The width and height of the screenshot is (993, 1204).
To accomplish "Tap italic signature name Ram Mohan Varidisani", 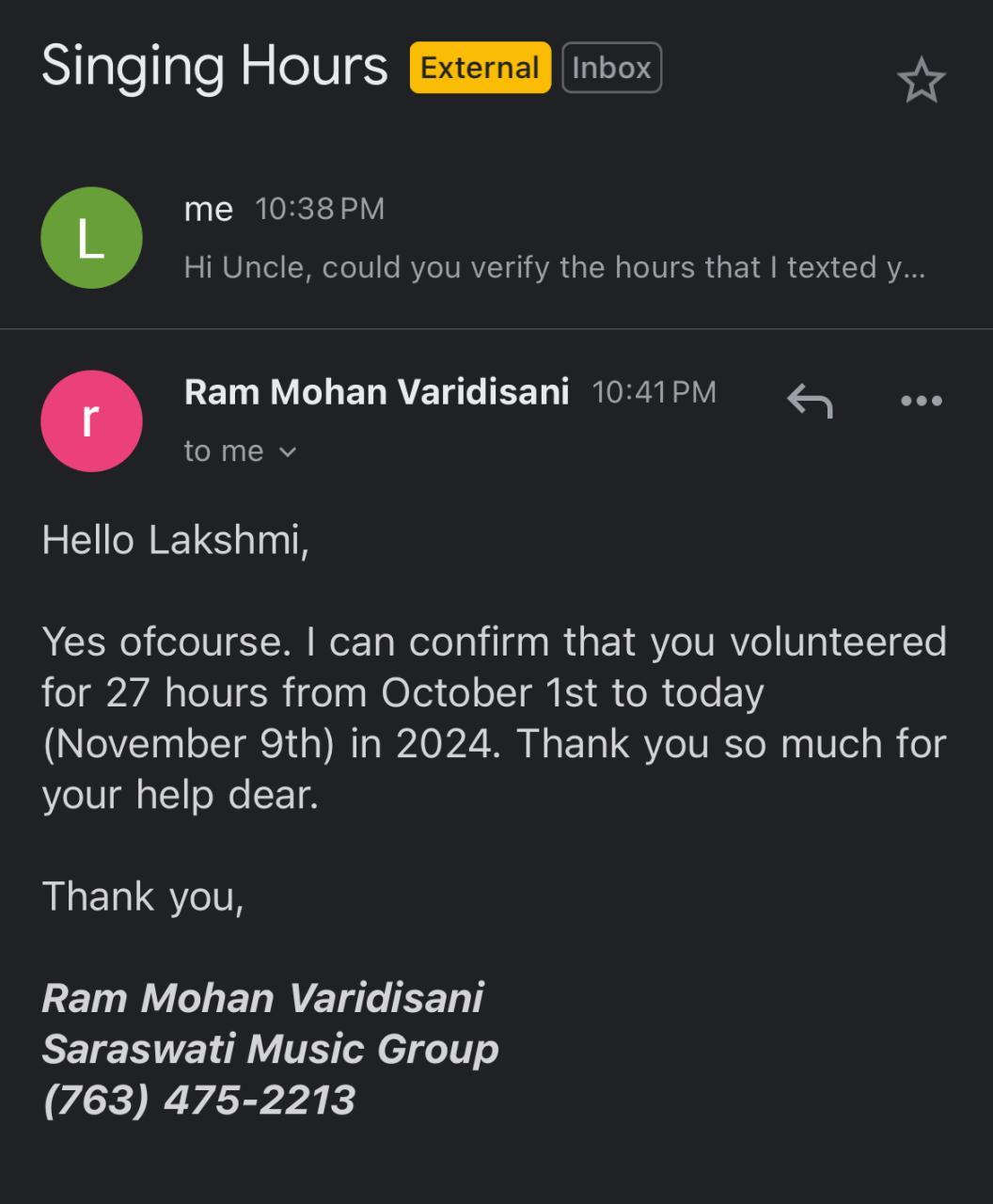I will point(262,998).
